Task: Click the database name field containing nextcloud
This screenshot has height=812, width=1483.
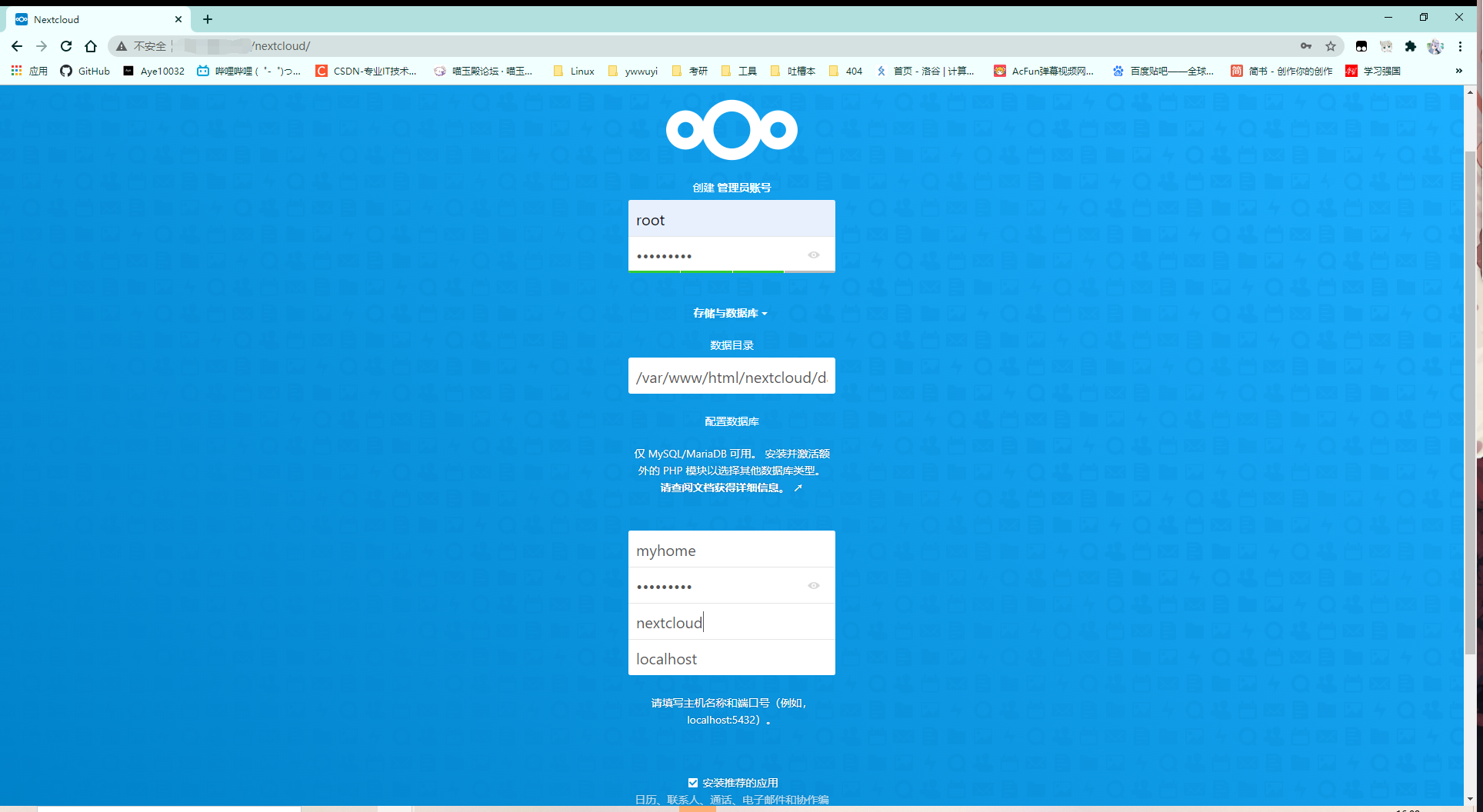Action: pyautogui.click(x=732, y=621)
